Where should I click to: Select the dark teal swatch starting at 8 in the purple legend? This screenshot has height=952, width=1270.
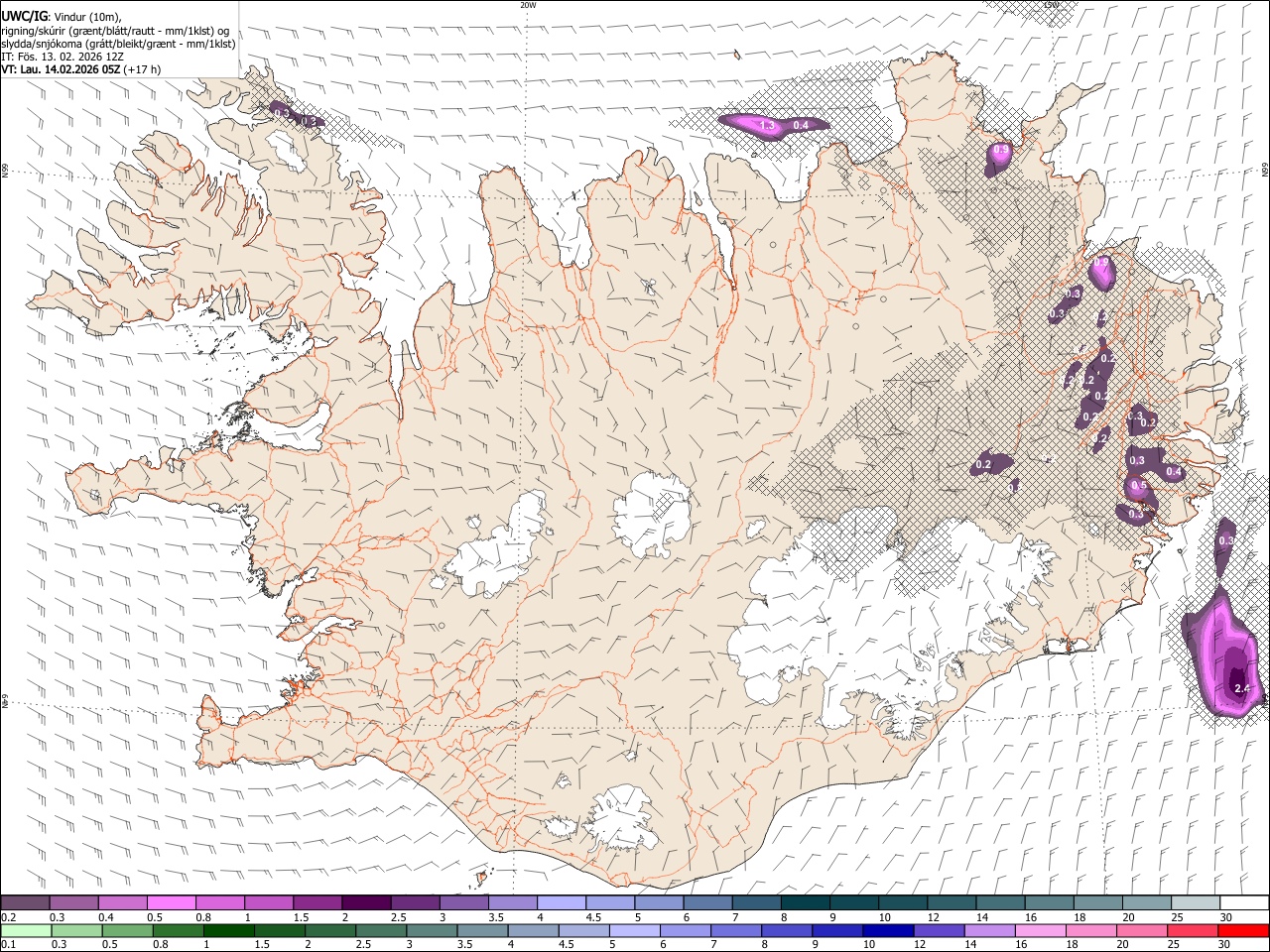(806, 902)
